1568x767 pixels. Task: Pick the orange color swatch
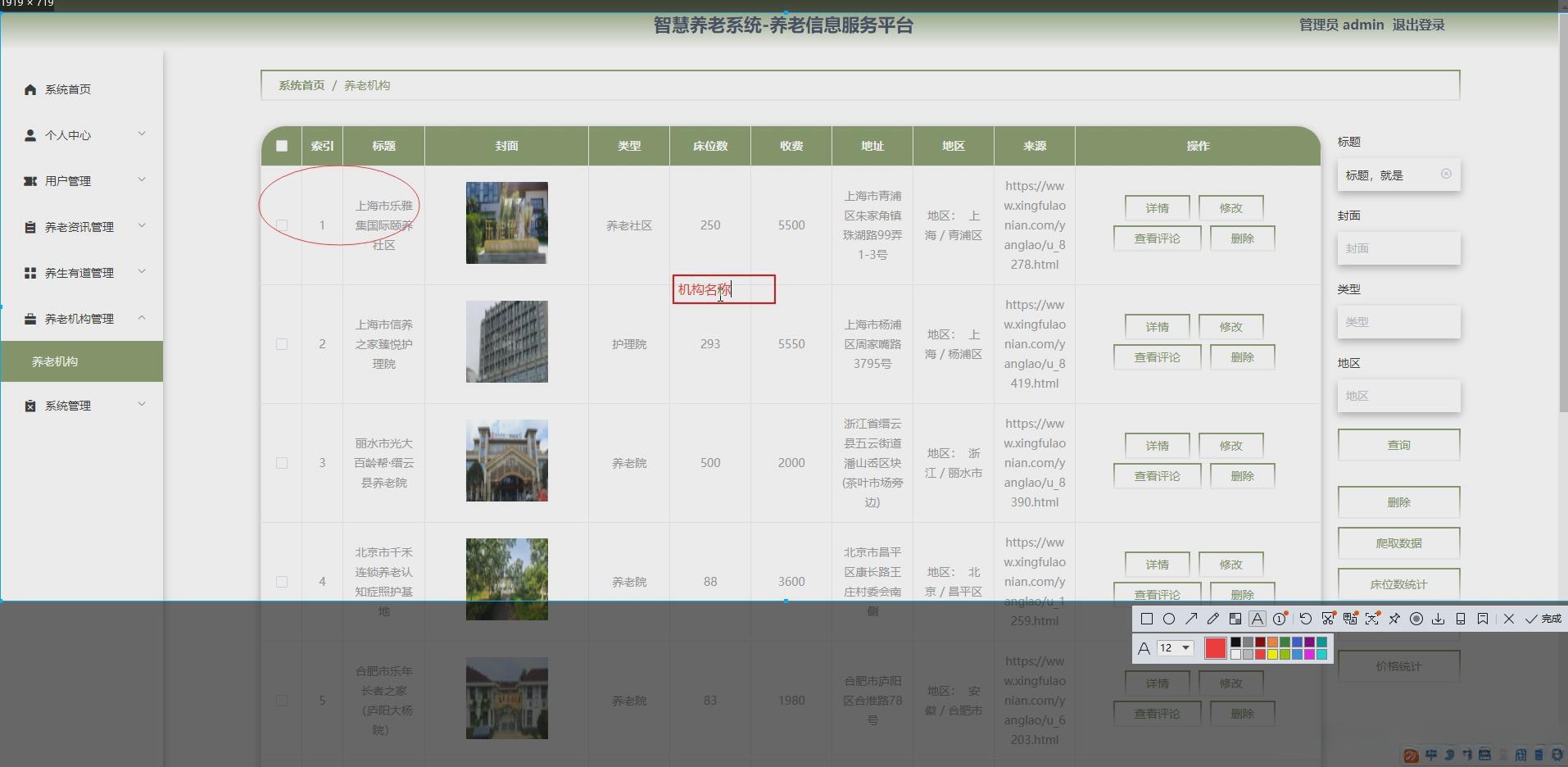[x=1272, y=642]
